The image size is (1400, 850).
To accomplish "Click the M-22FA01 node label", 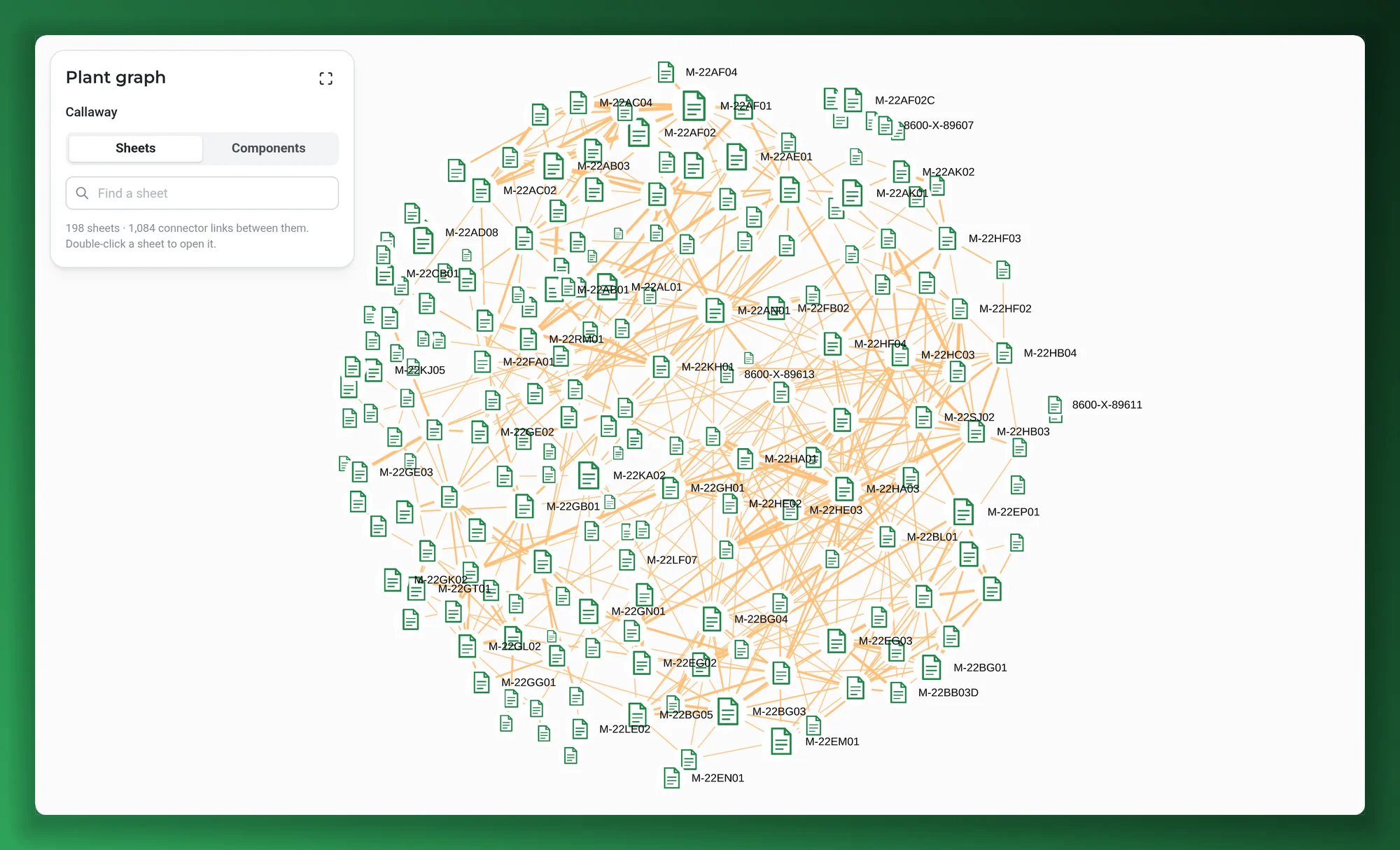I will coord(528,362).
